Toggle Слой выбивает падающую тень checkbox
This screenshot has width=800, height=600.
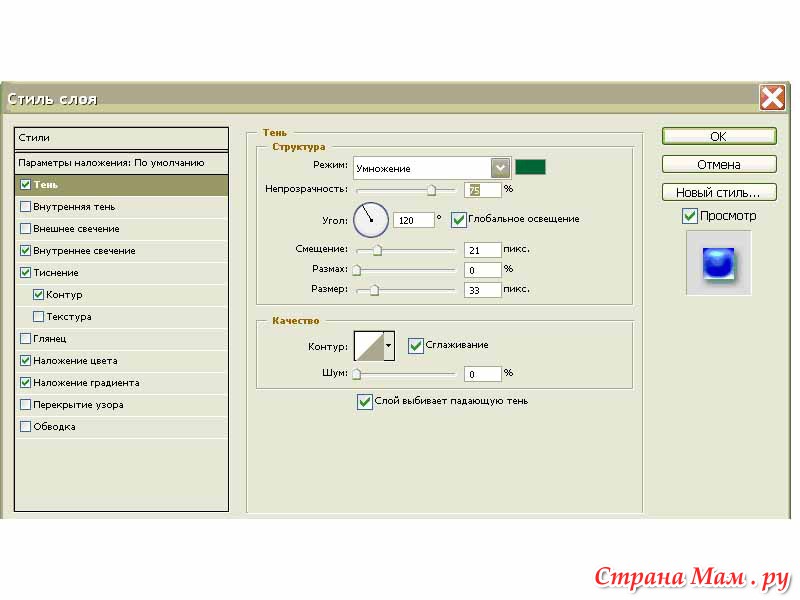(364, 402)
